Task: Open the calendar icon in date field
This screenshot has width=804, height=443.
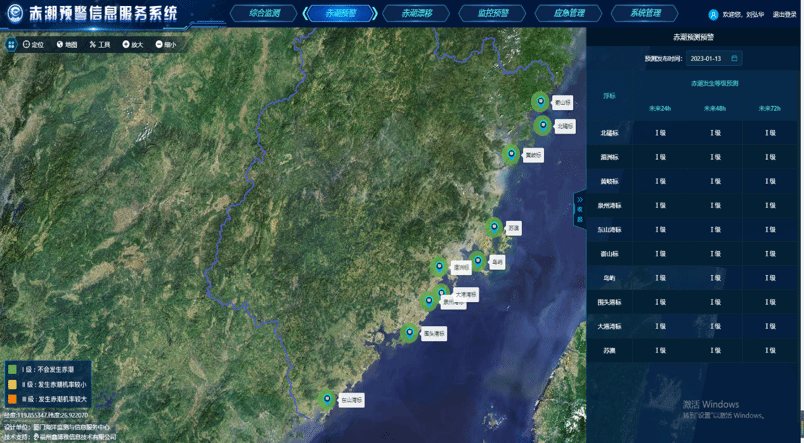Action: pos(734,58)
